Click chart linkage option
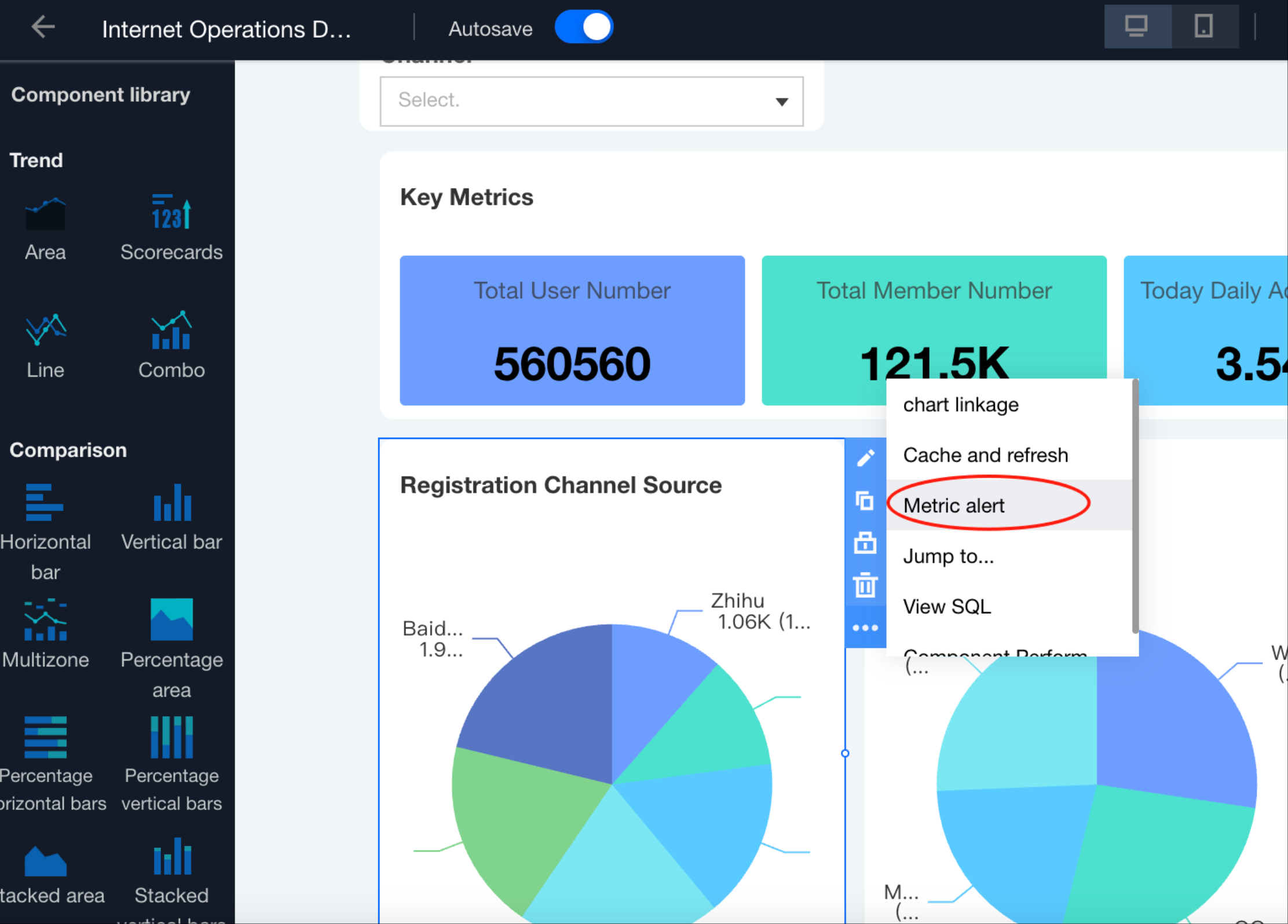The width and height of the screenshot is (1288, 924). pyautogui.click(x=960, y=405)
